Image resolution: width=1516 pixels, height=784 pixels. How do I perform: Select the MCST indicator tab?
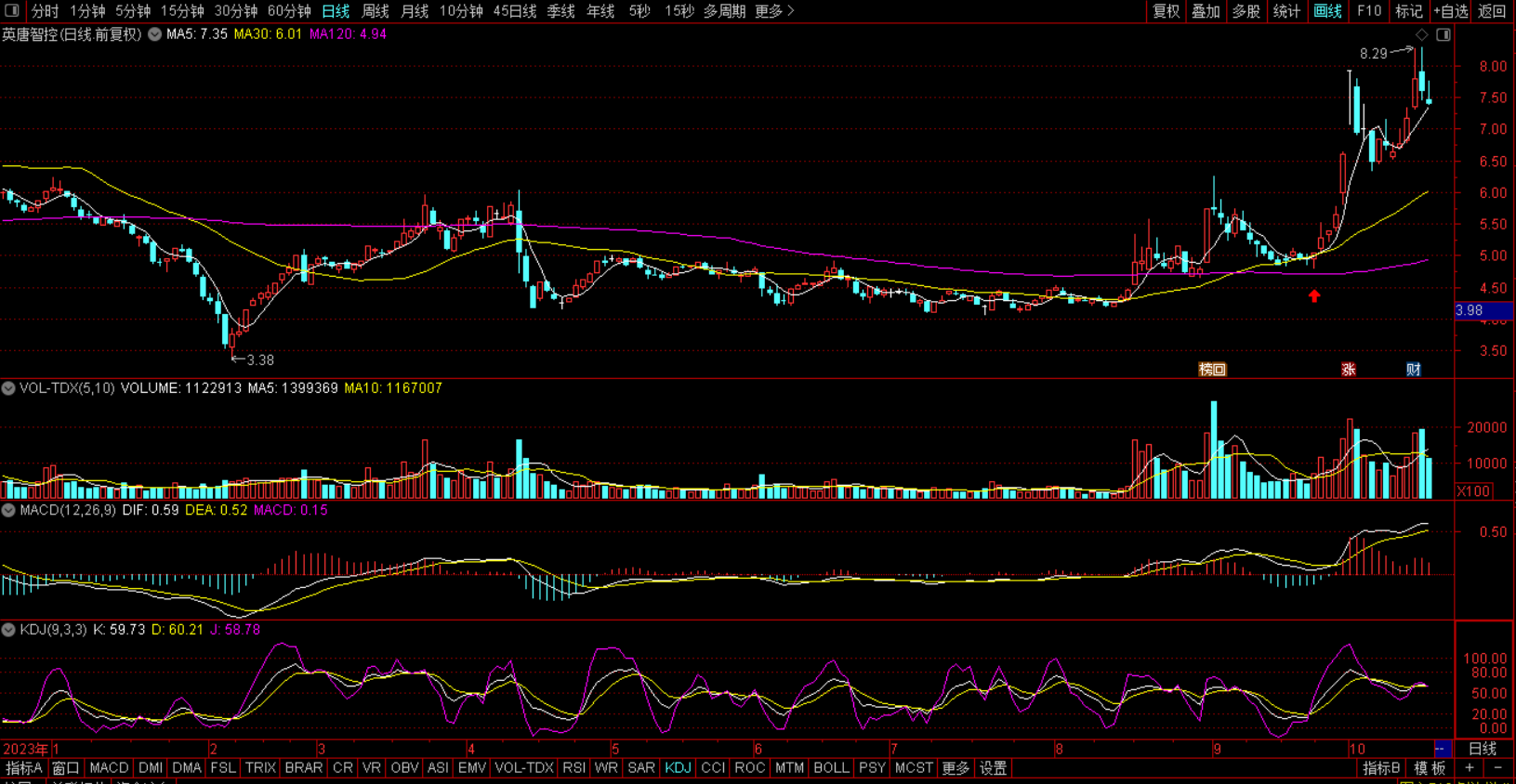tap(914, 768)
